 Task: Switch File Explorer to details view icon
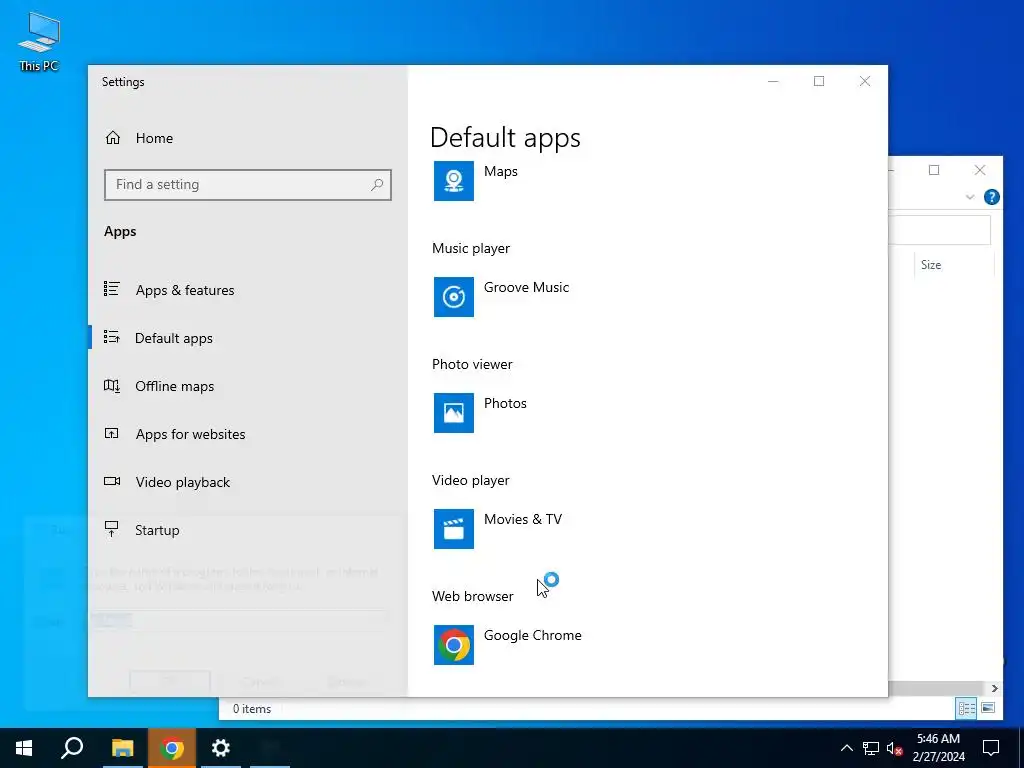tap(967, 708)
